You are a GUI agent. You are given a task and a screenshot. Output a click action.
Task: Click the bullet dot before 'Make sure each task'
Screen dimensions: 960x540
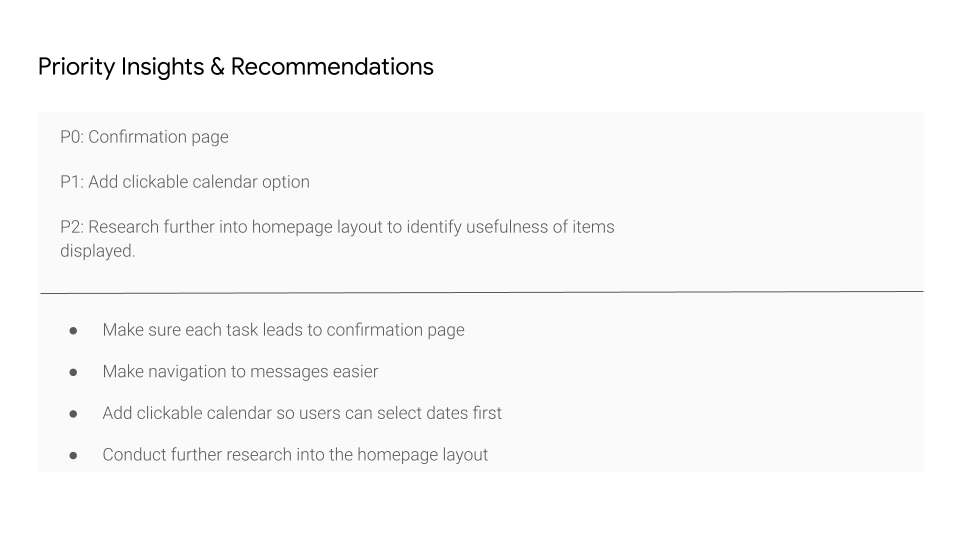click(73, 331)
